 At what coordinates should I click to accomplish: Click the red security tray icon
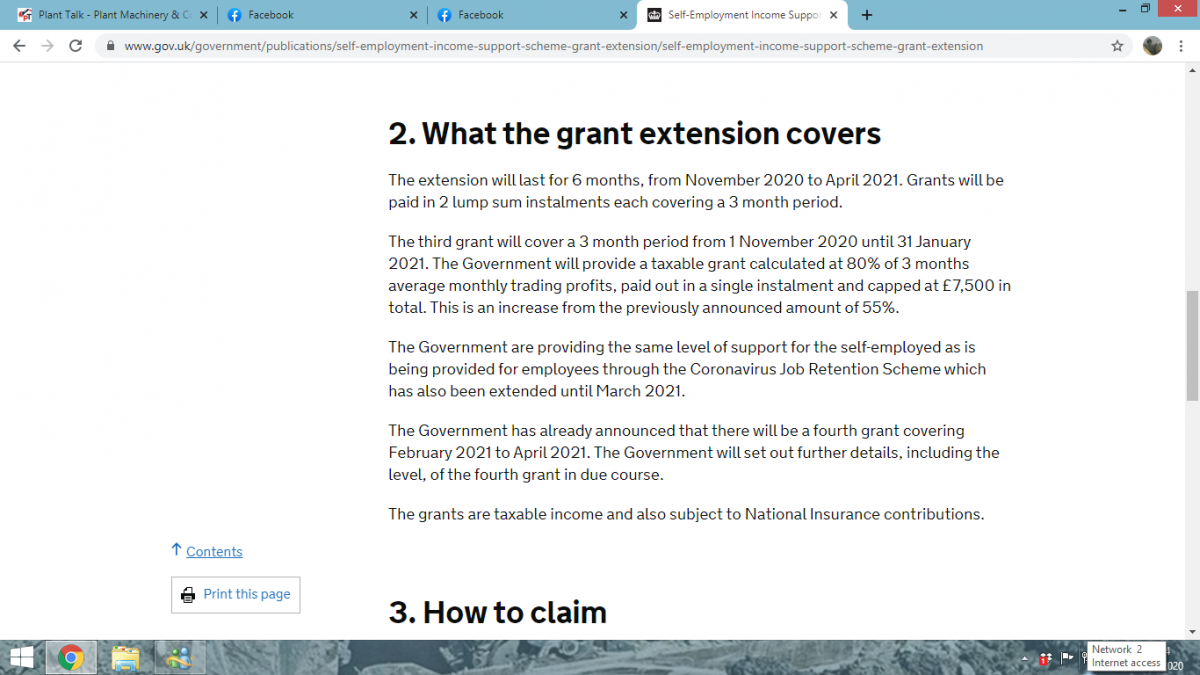click(x=1045, y=658)
